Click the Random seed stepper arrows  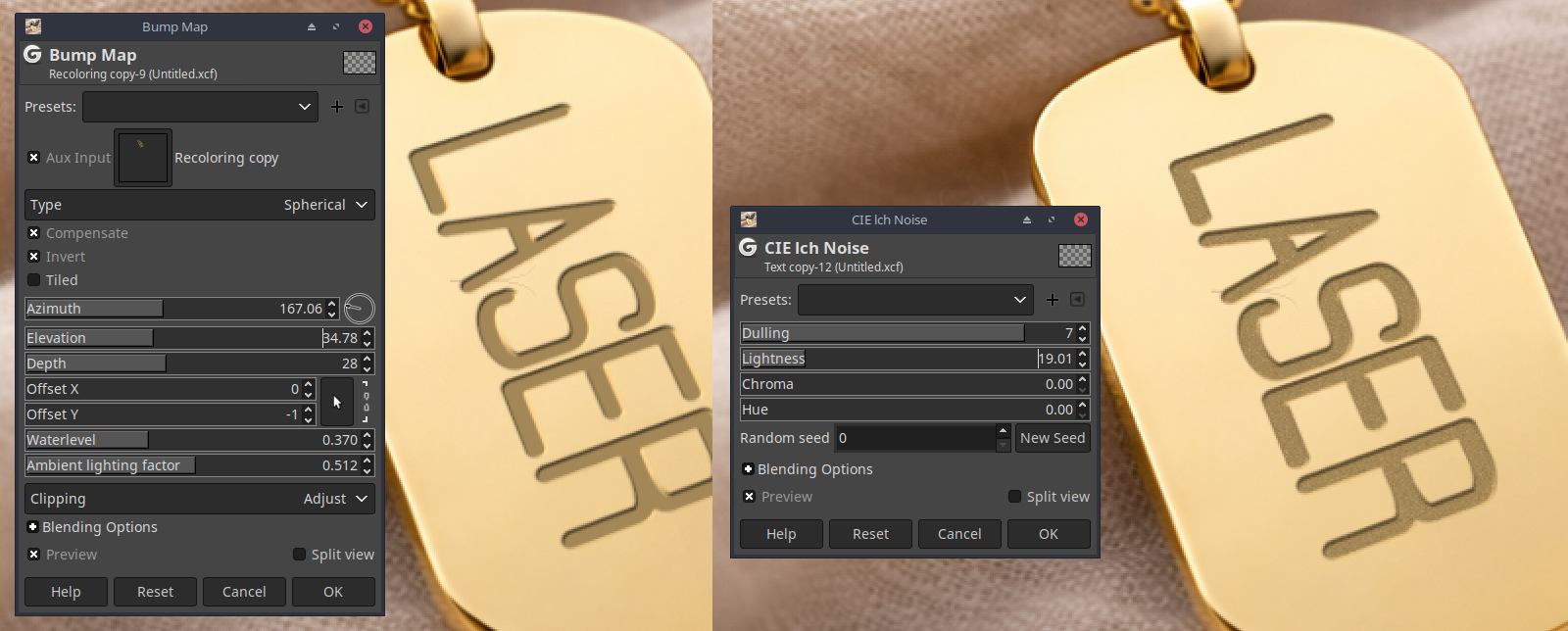point(1003,438)
